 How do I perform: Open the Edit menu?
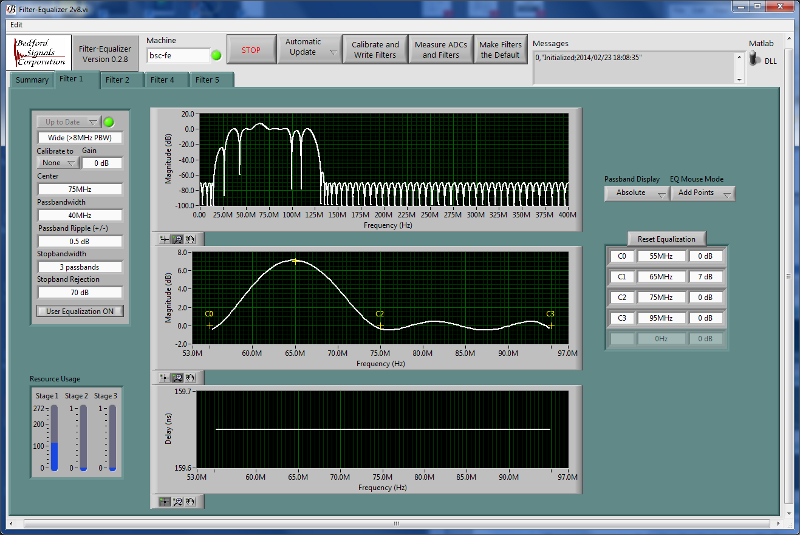coord(16,24)
